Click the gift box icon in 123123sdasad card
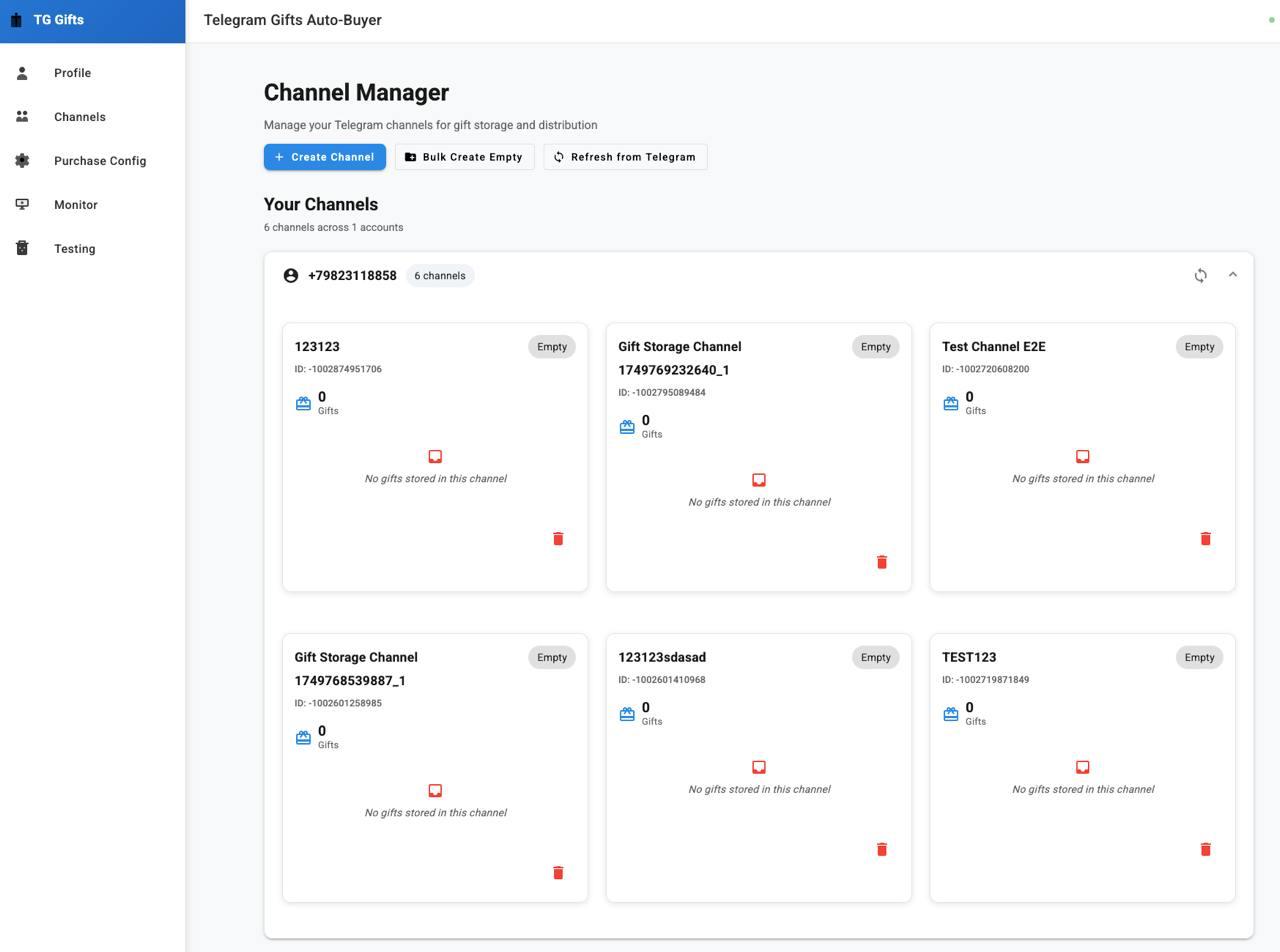 627,714
